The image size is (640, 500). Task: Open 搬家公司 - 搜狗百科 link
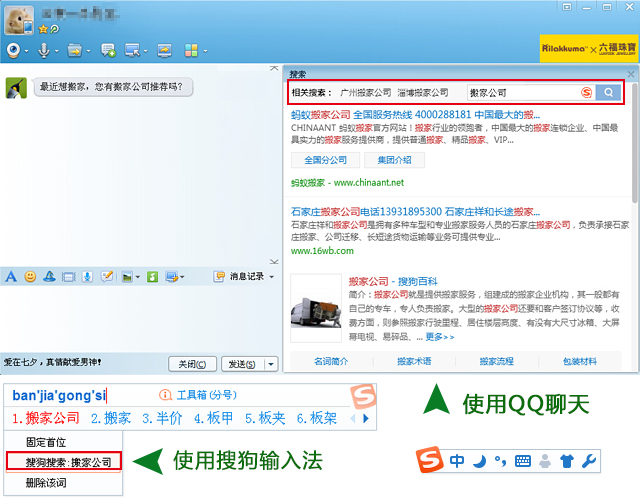(393, 281)
